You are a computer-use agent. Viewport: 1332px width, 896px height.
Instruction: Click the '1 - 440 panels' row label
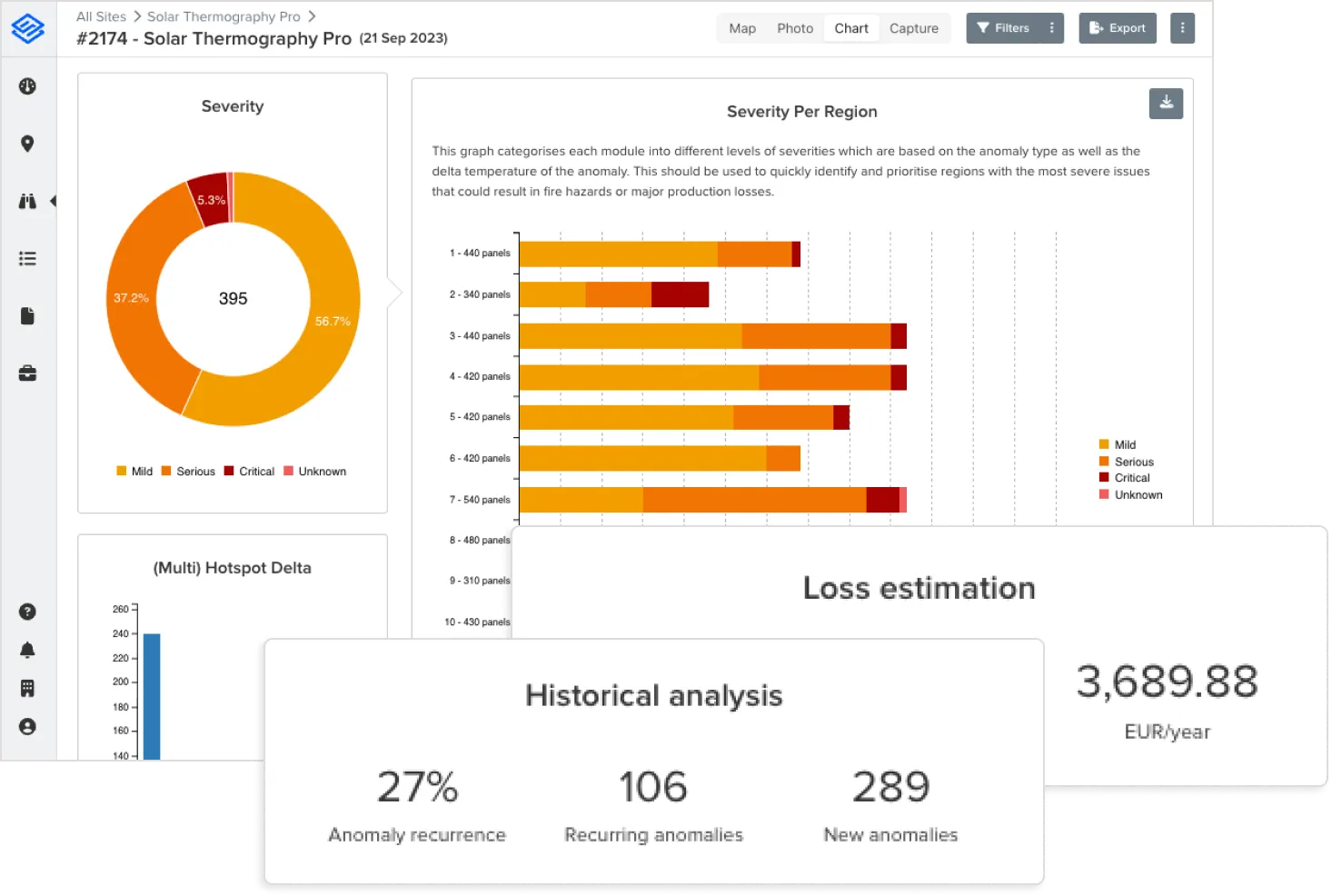pyautogui.click(x=480, y=254)
